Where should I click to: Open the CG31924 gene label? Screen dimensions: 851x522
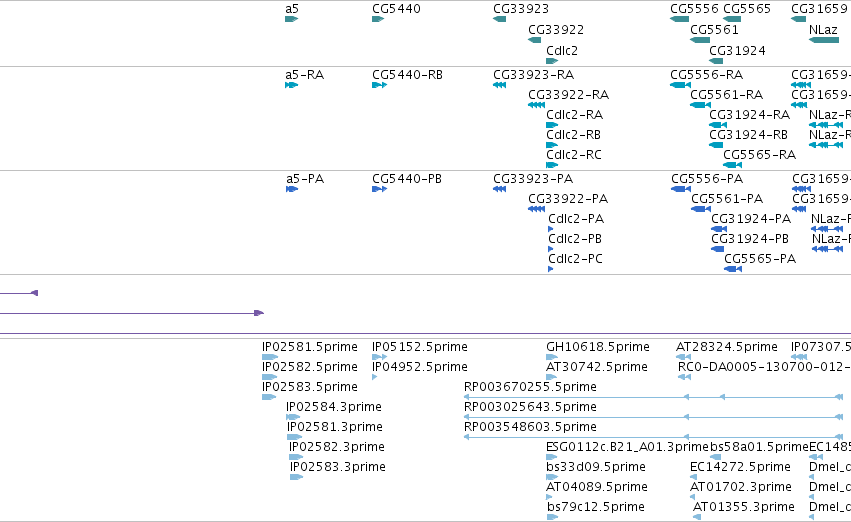coord(738,50)
